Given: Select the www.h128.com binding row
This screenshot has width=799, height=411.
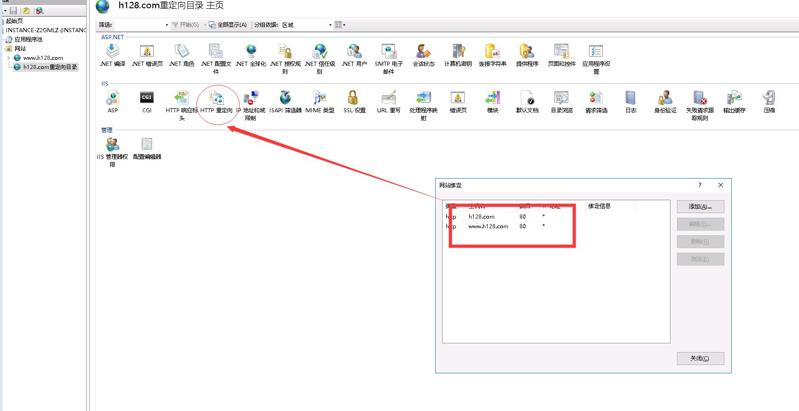Looking at the screenshot, I should tap(489, 226).
